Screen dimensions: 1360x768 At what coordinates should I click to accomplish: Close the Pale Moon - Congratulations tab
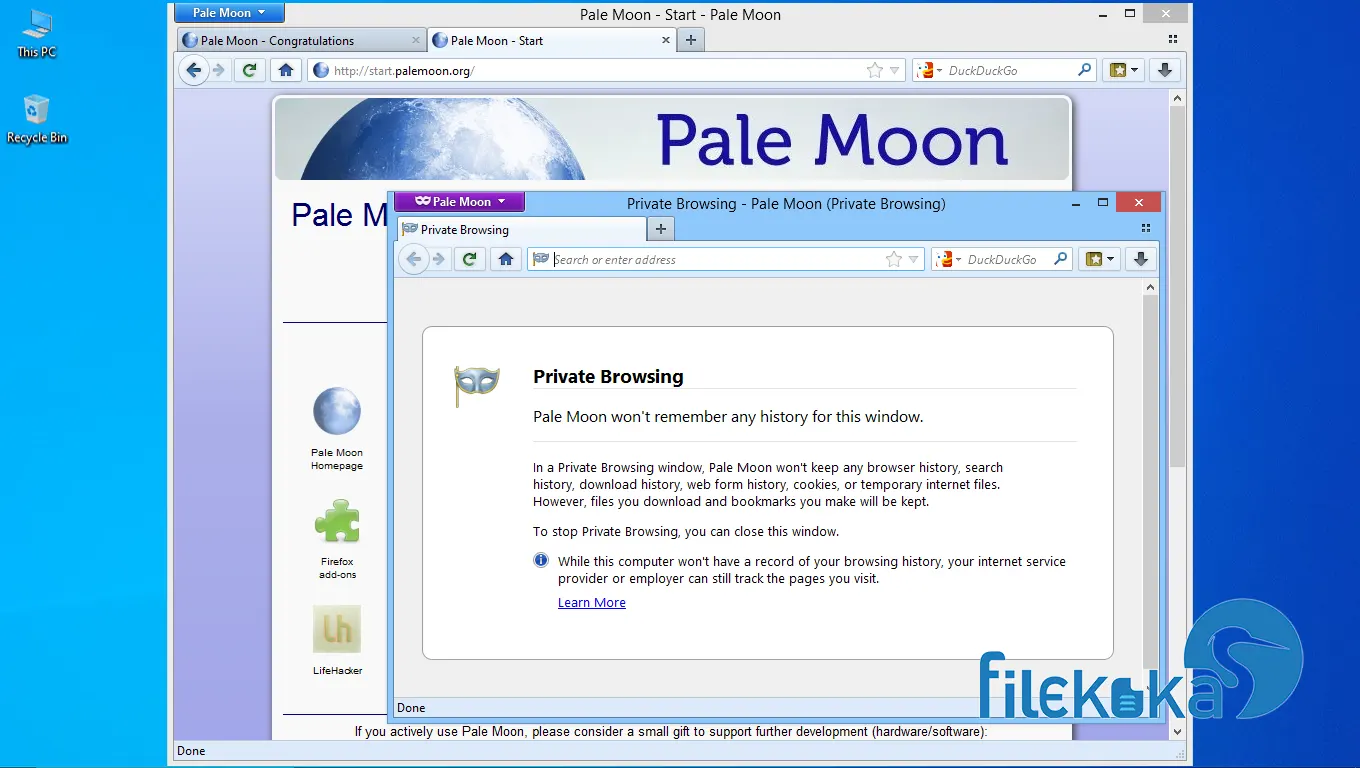[x=416, y=40]
